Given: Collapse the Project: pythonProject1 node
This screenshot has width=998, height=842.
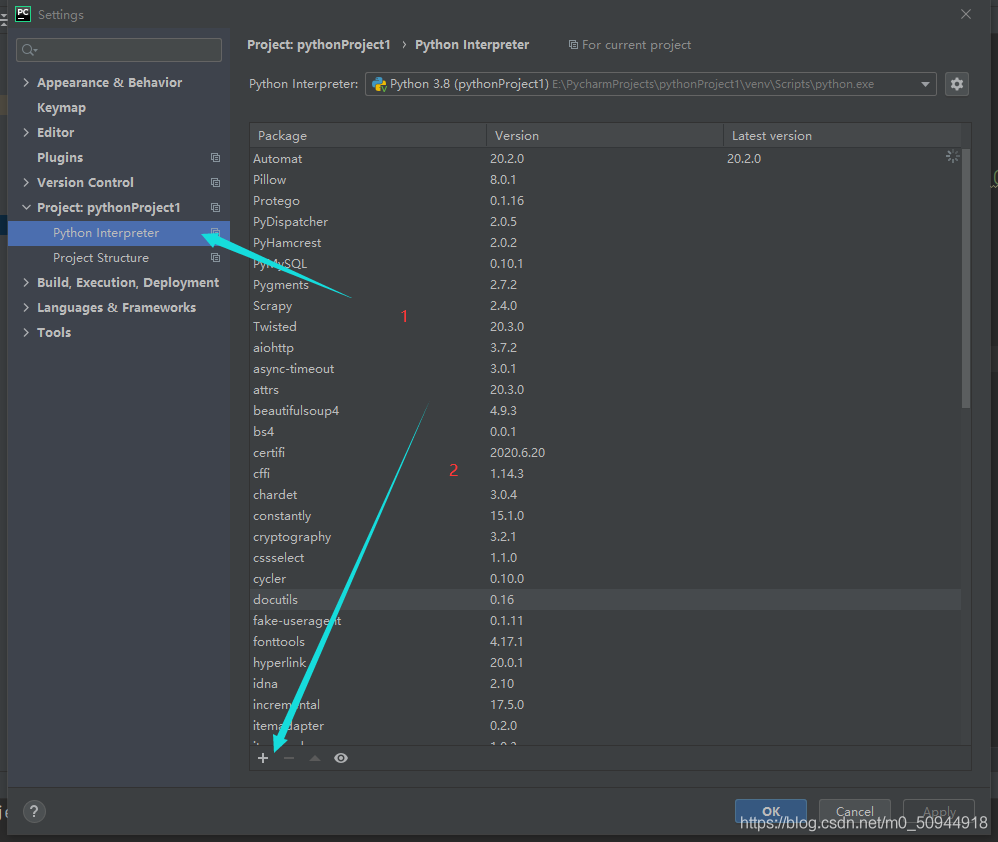Looking at the screenshot, I should coord(26,208).
